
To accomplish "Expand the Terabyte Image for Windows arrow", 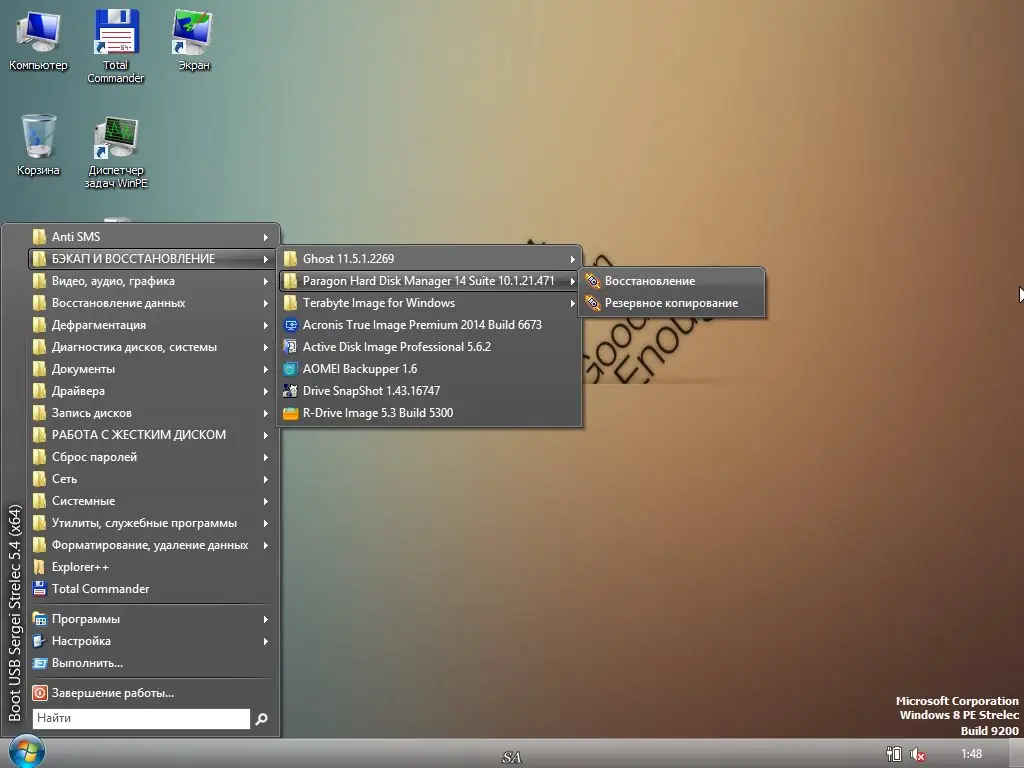I will [573, 303].
